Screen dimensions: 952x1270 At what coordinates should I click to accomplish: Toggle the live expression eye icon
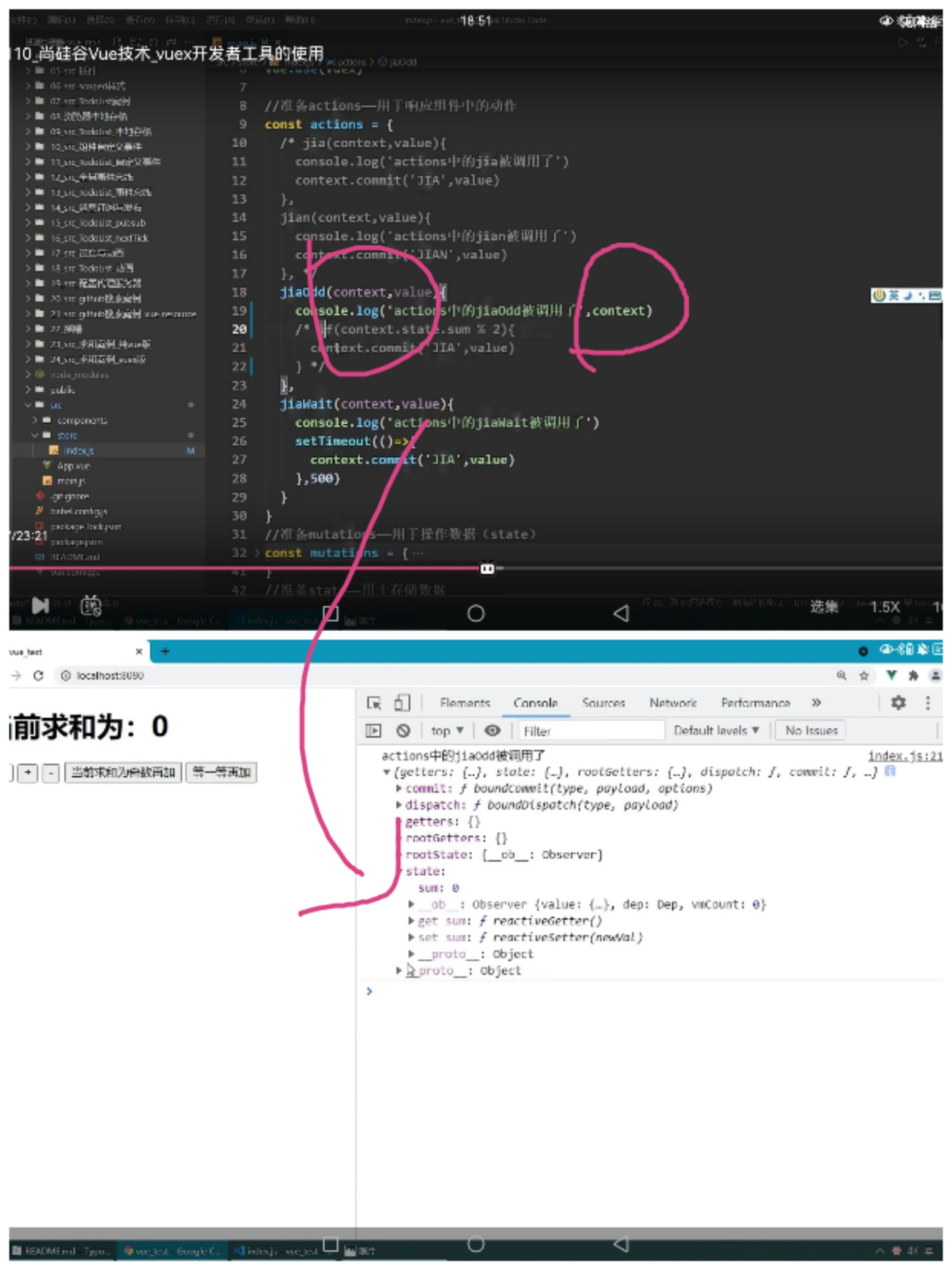point(492,730)
